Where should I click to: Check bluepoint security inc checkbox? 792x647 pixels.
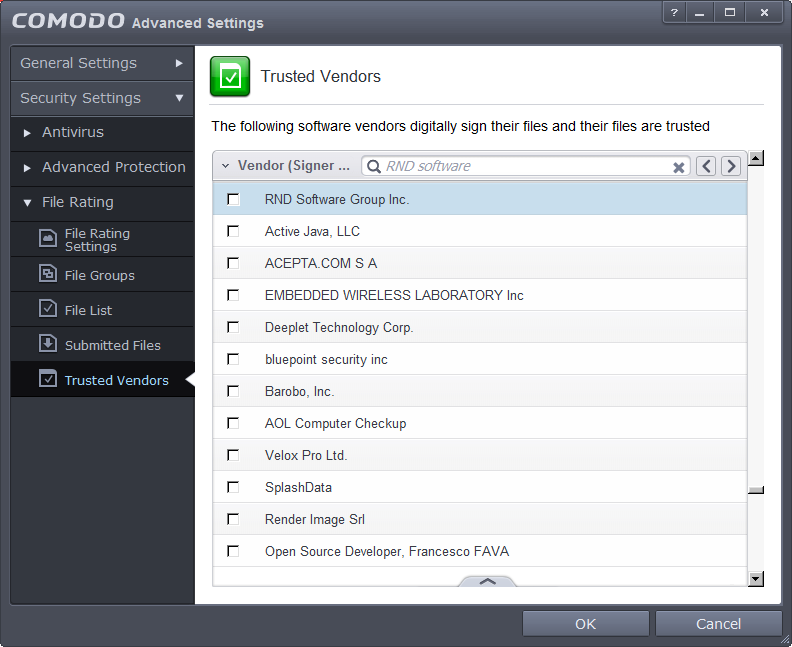(x=233, y=359)
